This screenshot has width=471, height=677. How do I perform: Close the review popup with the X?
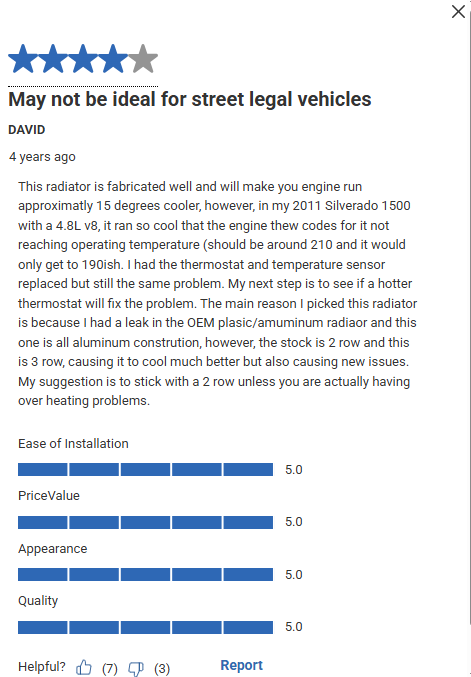458,11
